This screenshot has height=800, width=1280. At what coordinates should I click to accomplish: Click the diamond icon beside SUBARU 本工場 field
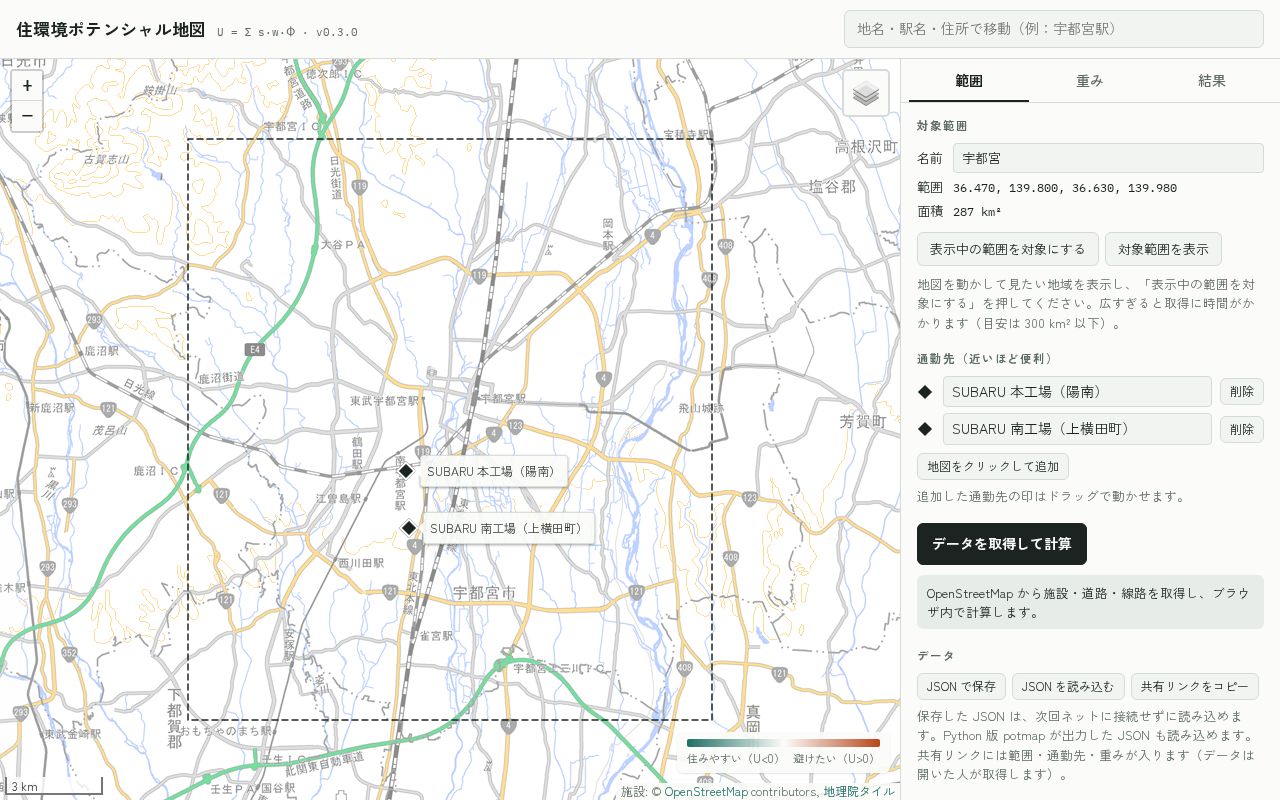click(925, 392)
